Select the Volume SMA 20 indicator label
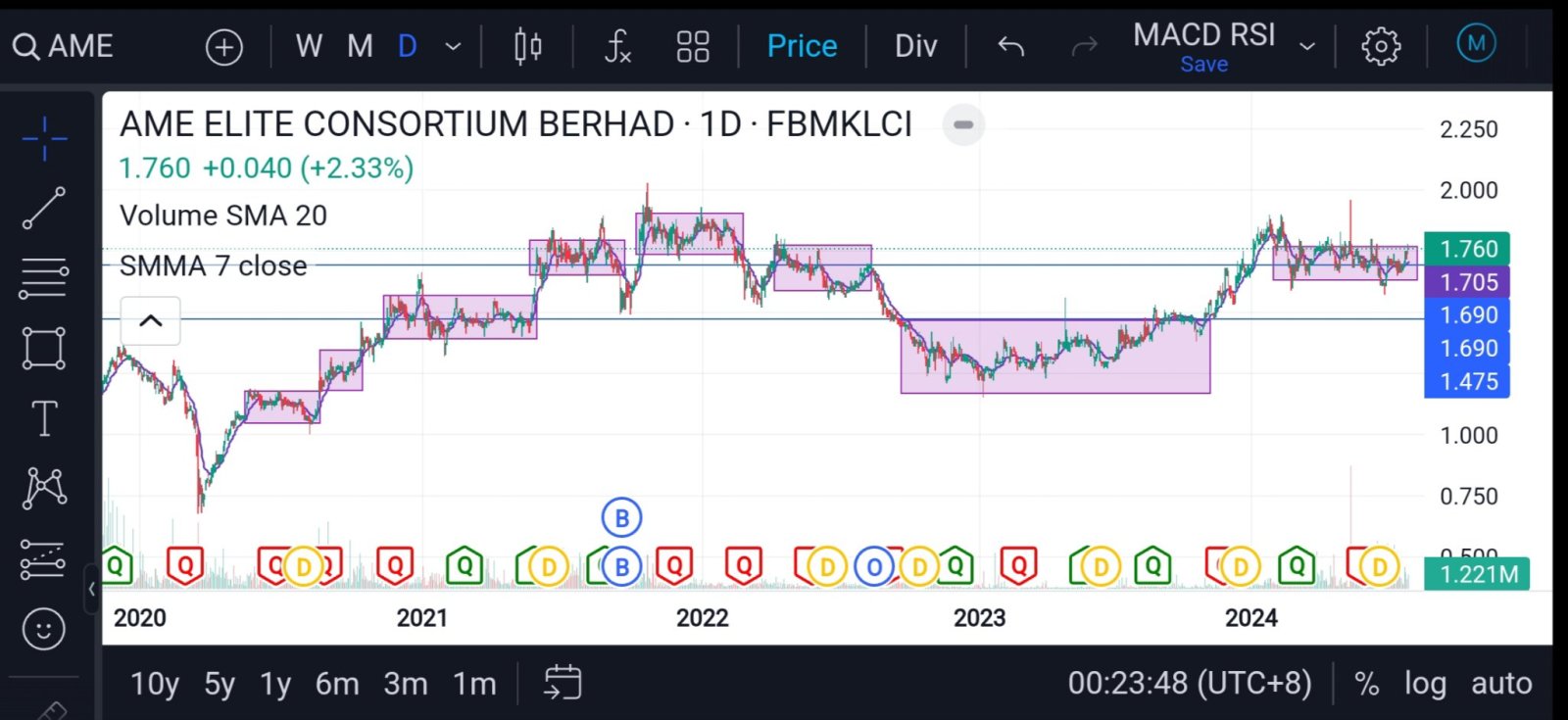The width and height of the screenshot is (1568, 720). pos(223,216)
